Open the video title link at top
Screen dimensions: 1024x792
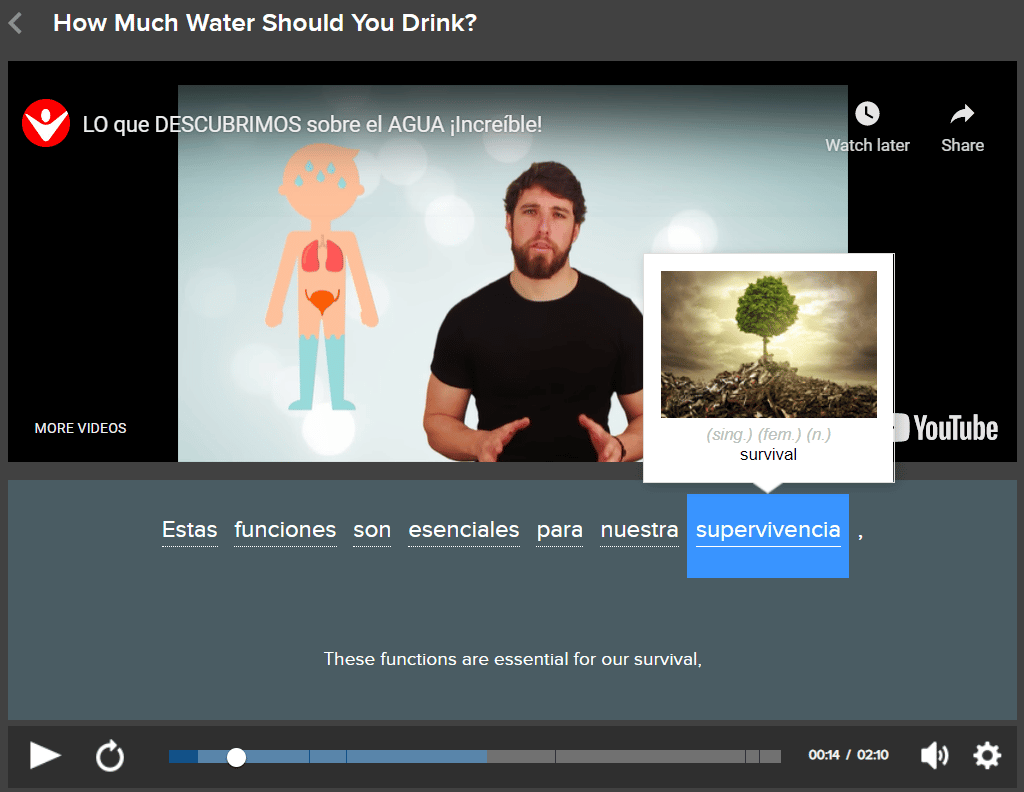click(x=312, y=125)
